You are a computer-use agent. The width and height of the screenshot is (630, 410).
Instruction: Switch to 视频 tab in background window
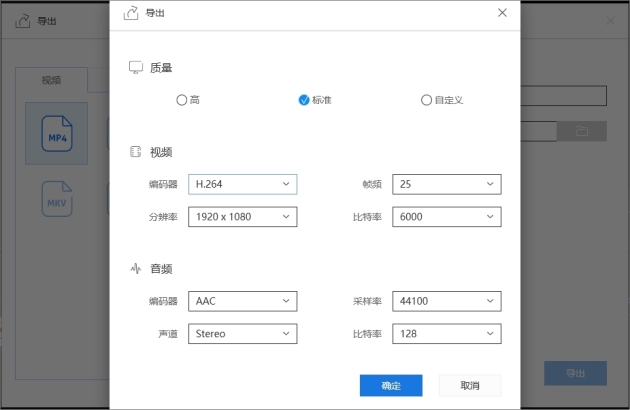[51, 80]
